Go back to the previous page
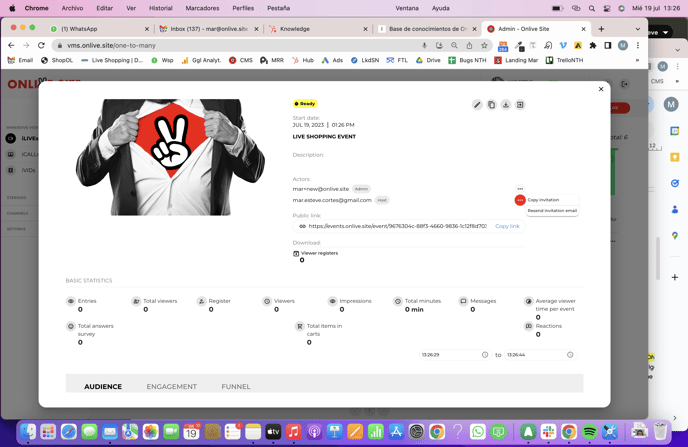688x447 pixels. [x=11, y=45]
